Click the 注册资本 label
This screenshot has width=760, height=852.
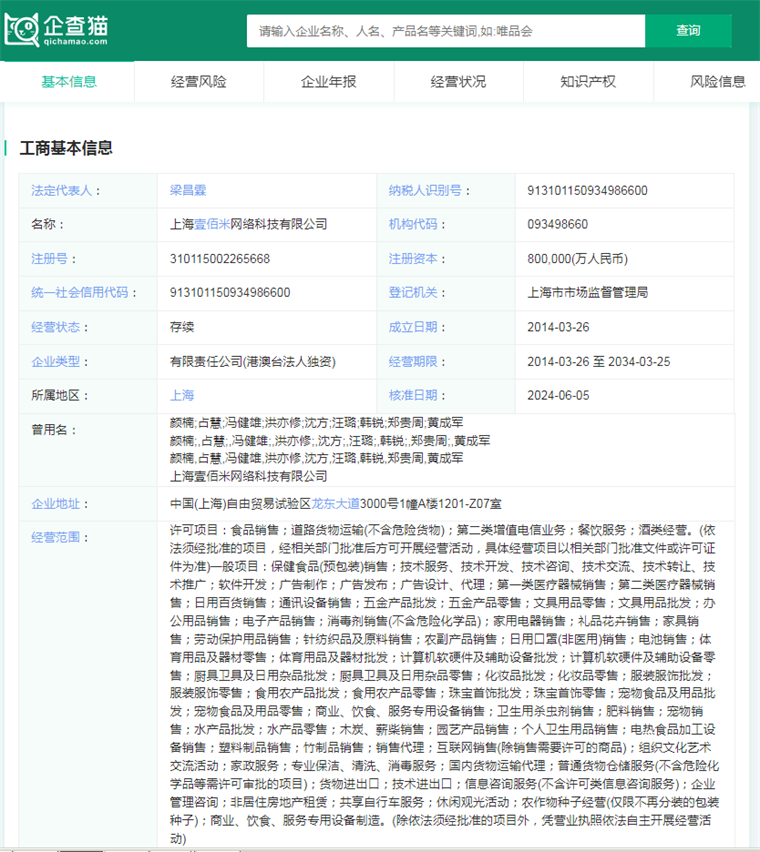click(x=413, y=259)
